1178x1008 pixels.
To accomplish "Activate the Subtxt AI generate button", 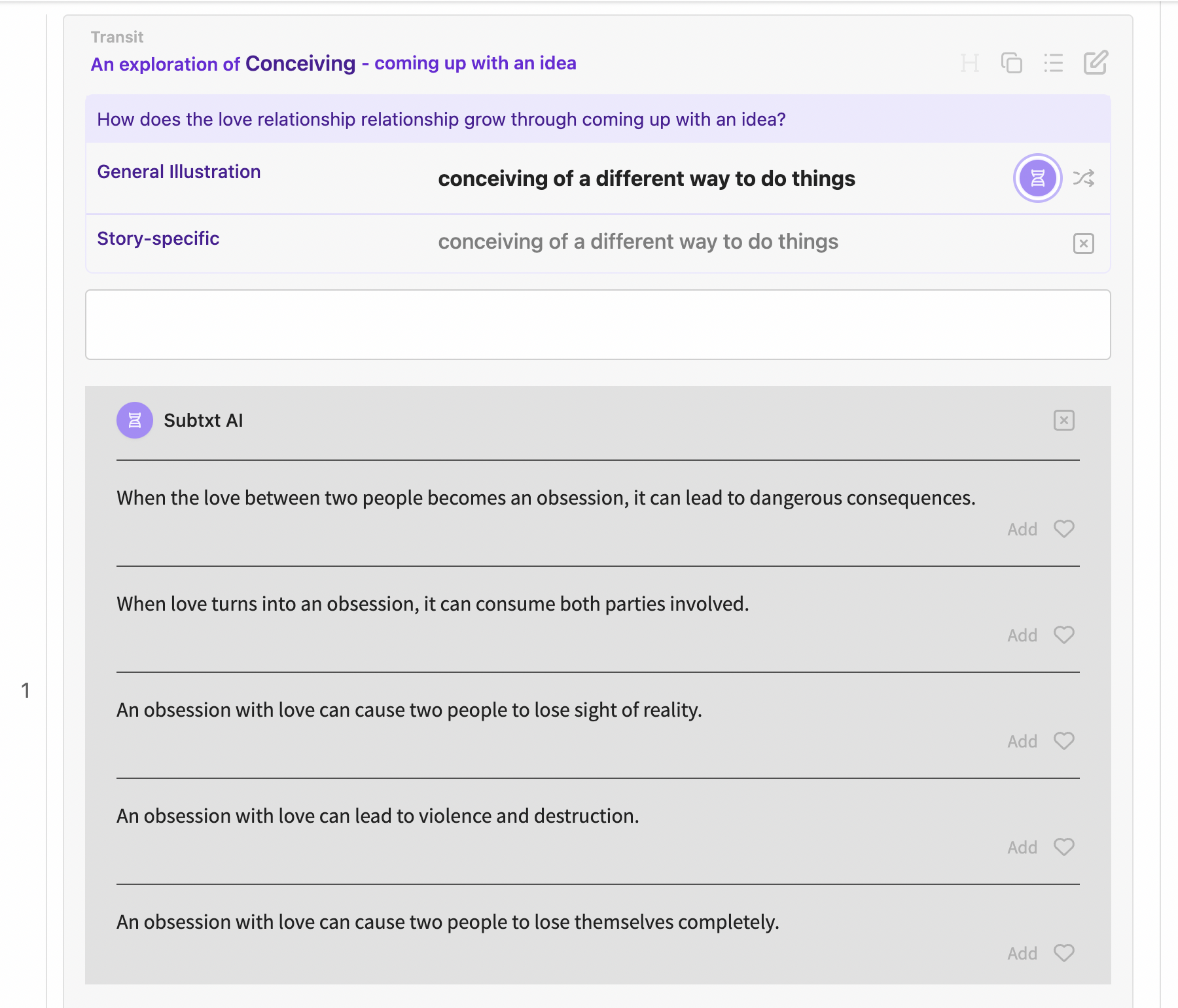I will click(x=1037, y=178).
